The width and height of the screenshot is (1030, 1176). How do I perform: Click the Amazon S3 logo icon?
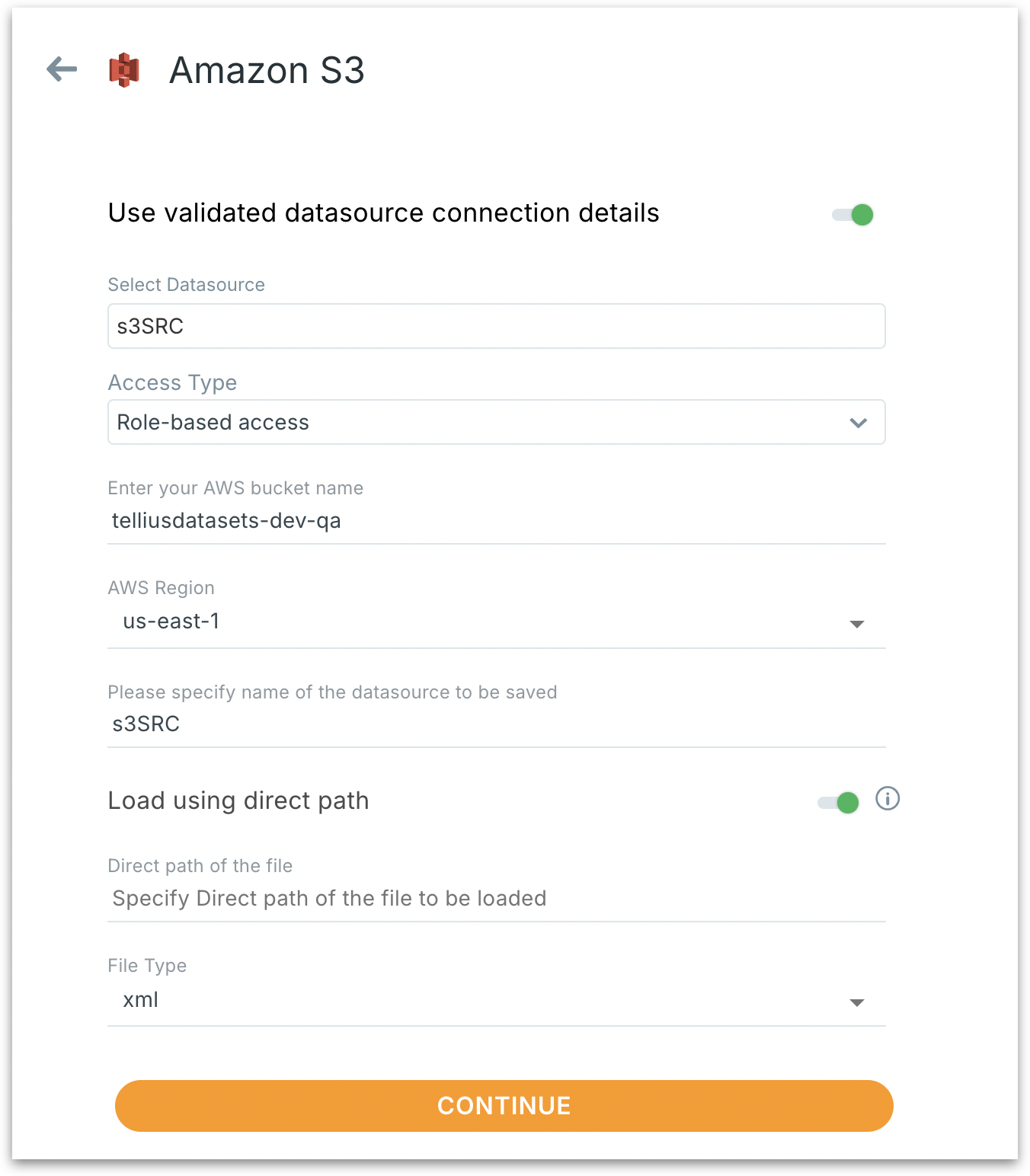(x=124, y=70)
